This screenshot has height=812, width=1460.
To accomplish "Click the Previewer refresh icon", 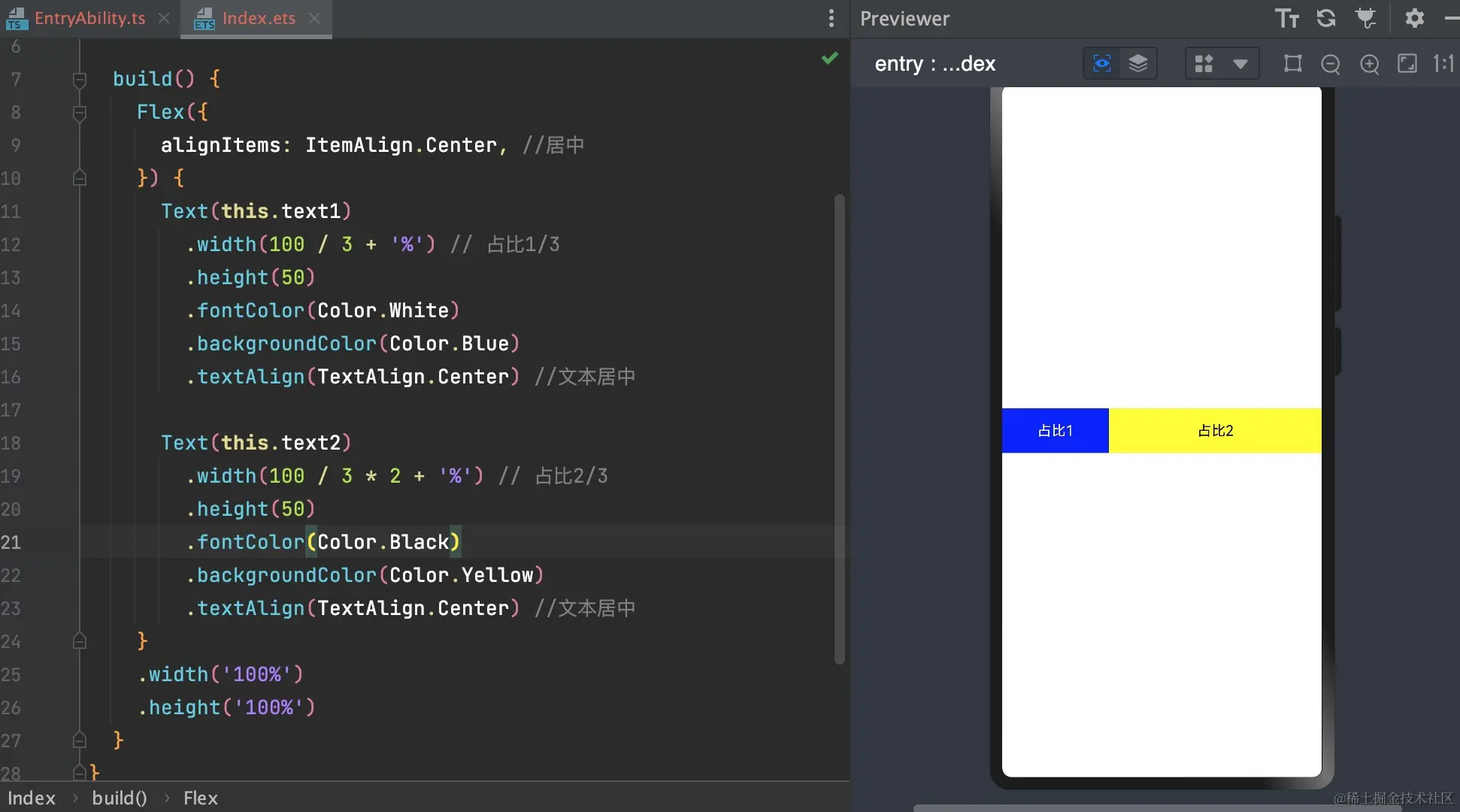I will pyautogui.click(x=1326, y=18).
